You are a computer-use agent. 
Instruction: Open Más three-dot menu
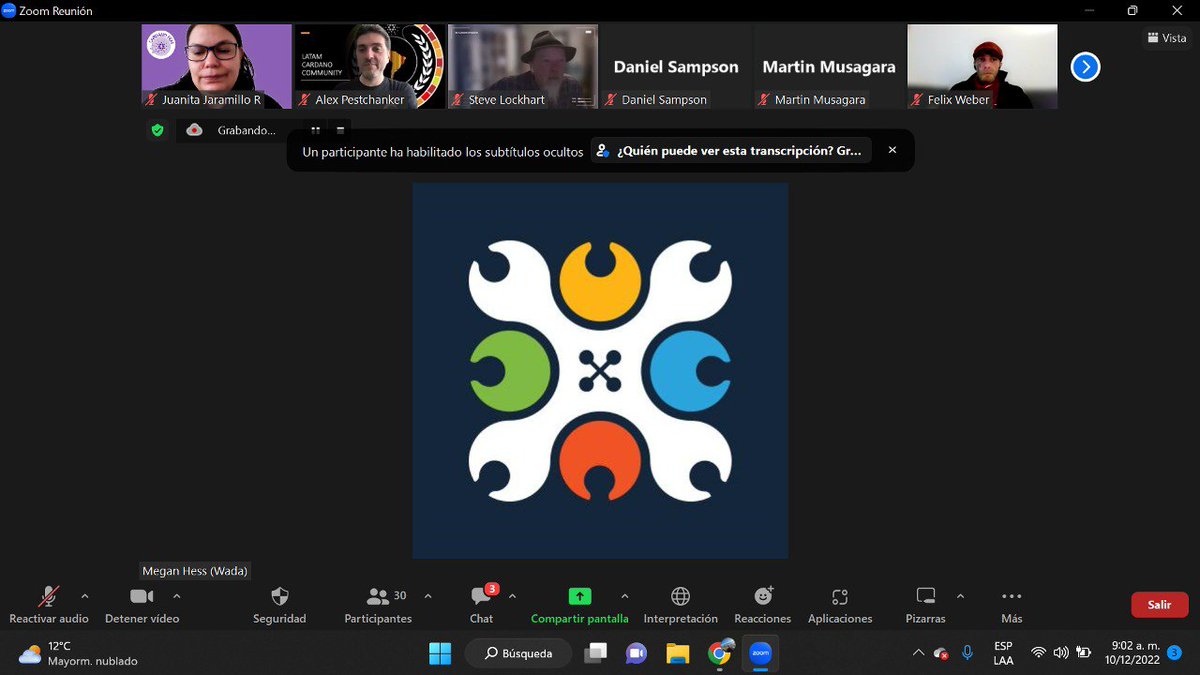click(x=1012, y=605)
